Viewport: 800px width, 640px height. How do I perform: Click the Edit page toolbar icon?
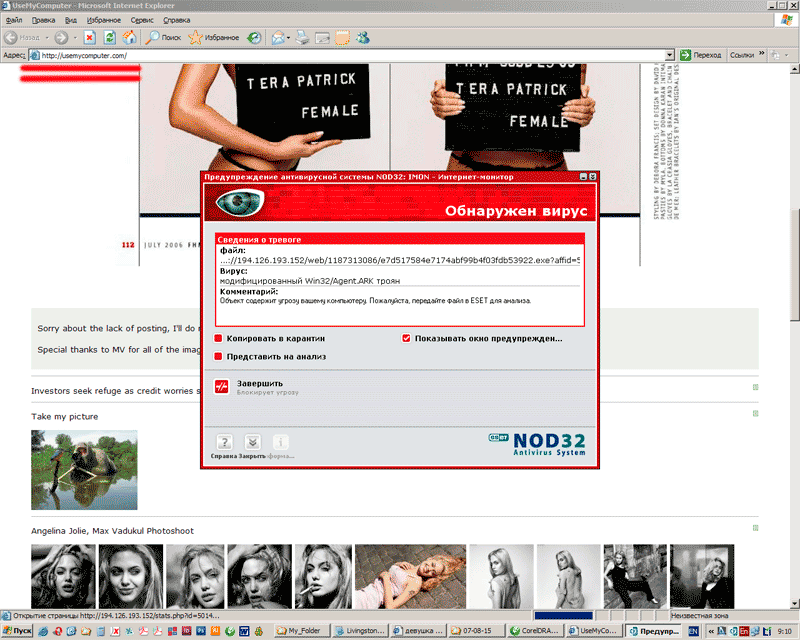pos(322,38)
